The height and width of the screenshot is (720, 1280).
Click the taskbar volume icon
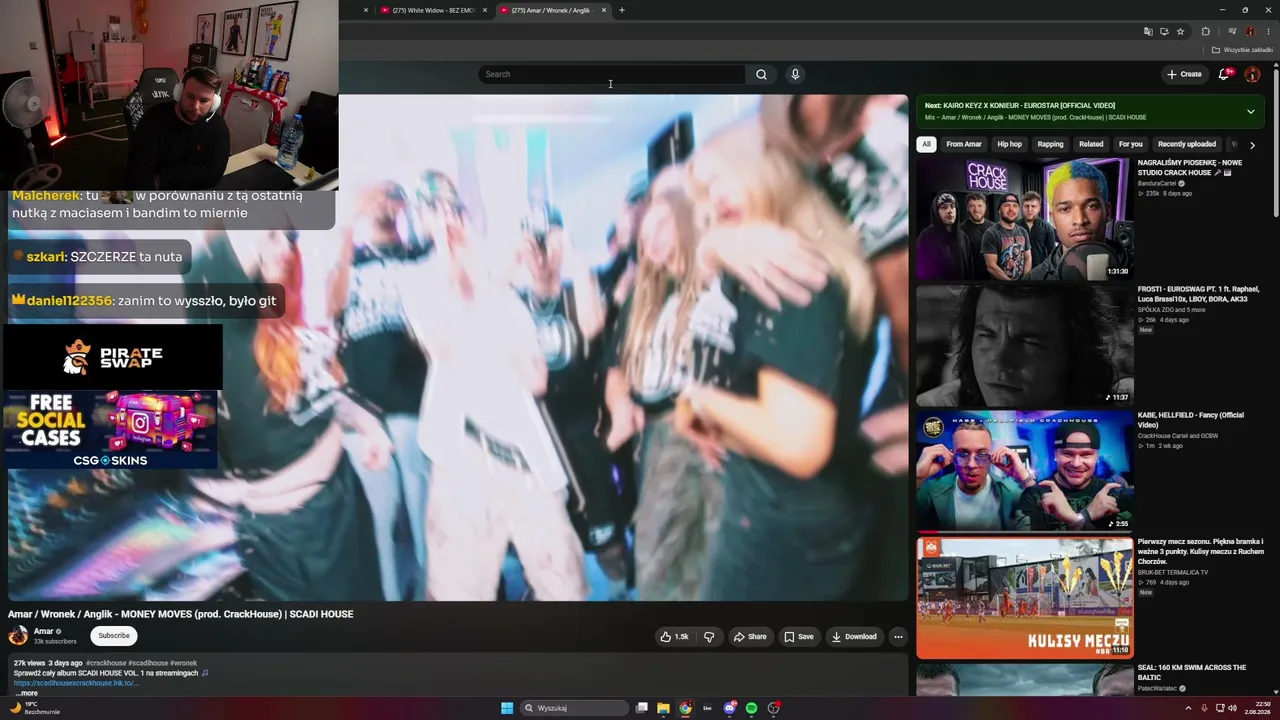click(x=1232, y=708)
